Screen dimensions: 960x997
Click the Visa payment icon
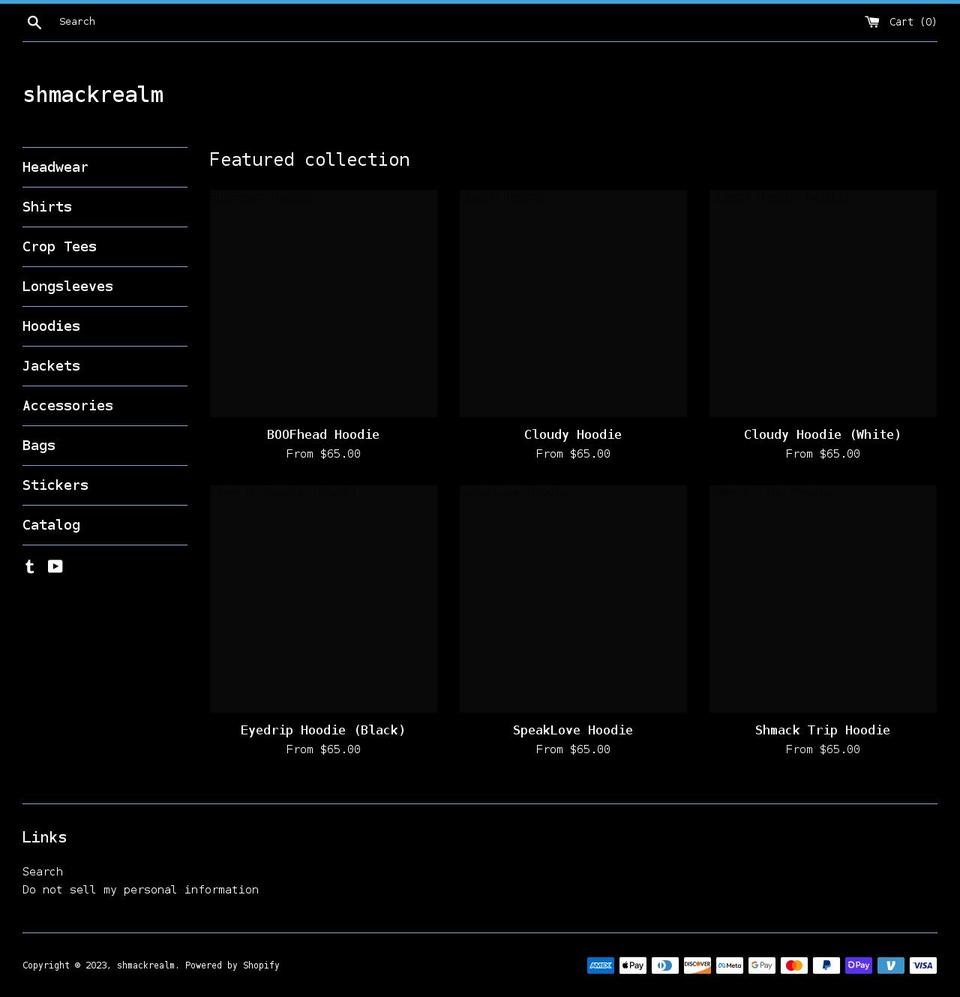coord(922,965)
